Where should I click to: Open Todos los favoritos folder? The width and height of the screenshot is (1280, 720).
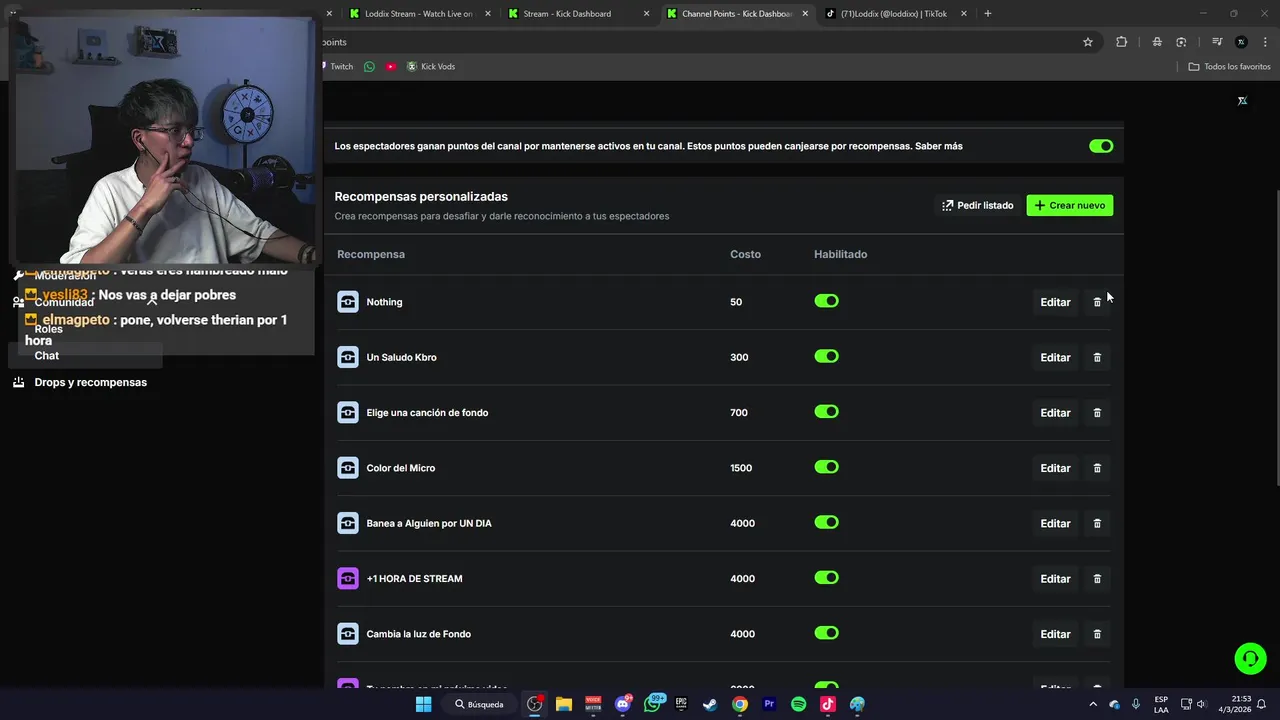(x=1229, y=67)
